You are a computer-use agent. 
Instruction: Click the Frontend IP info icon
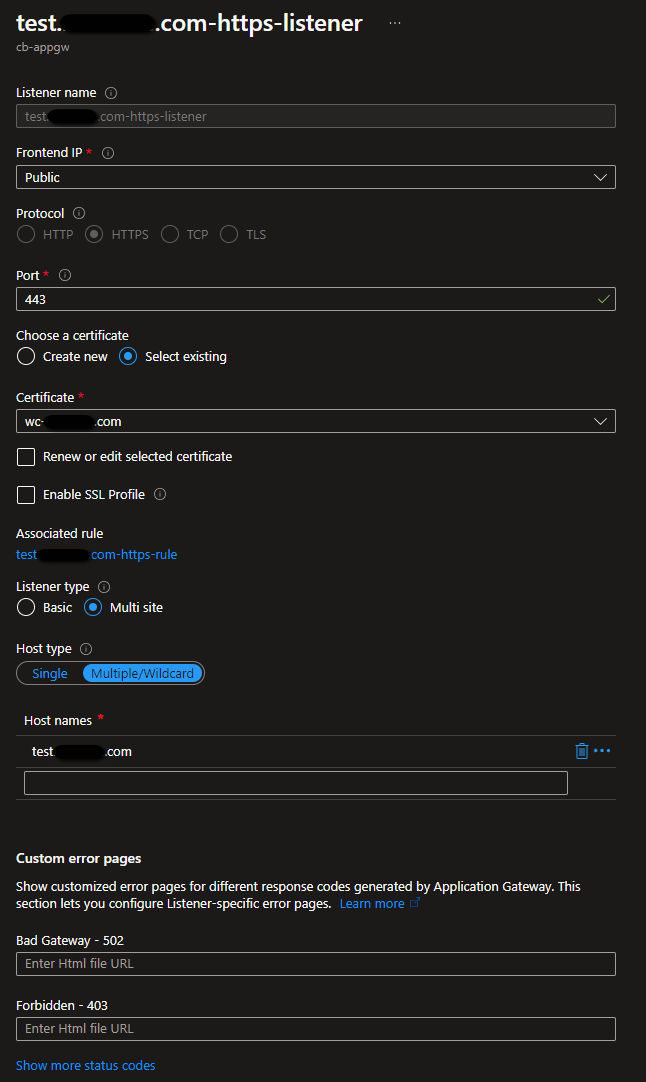pos(108,153)
